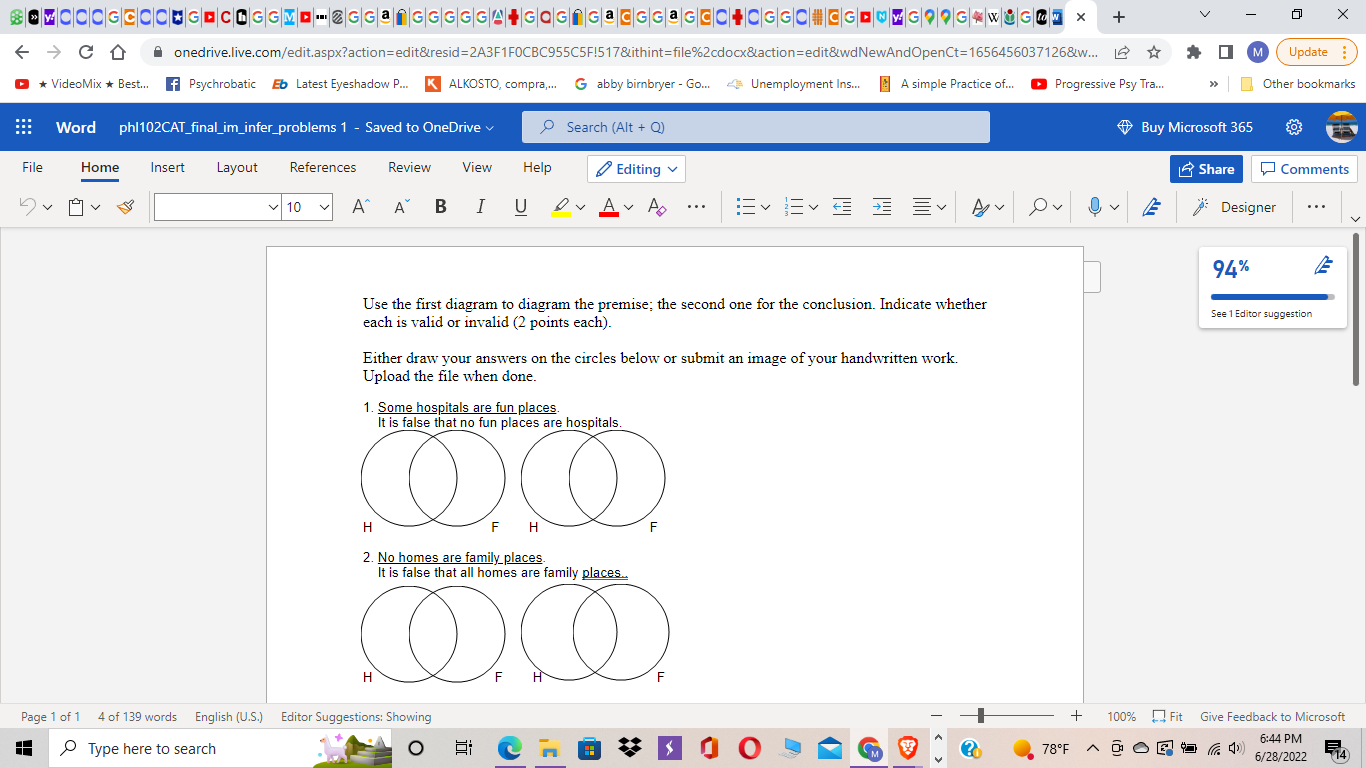Image resolution: width=1366 pixels, height=768 pixels.
Task: Start Dictate with the microphone
Action: coord(1096,207)
